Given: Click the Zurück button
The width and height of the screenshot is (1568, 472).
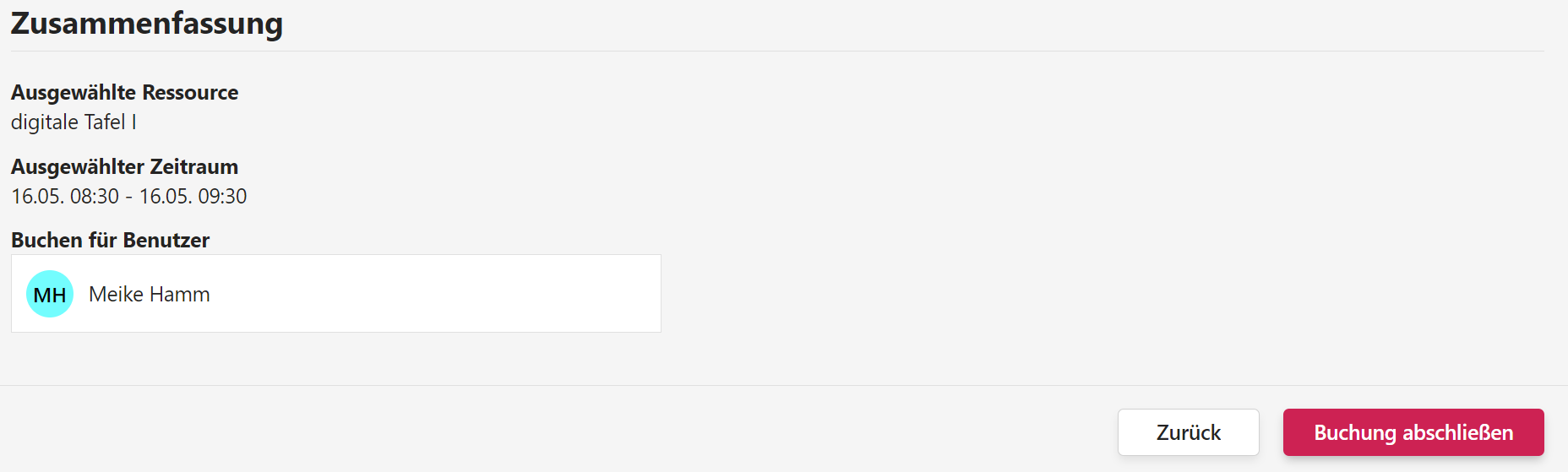Looking at the screenshot, I should [1188, 432].
